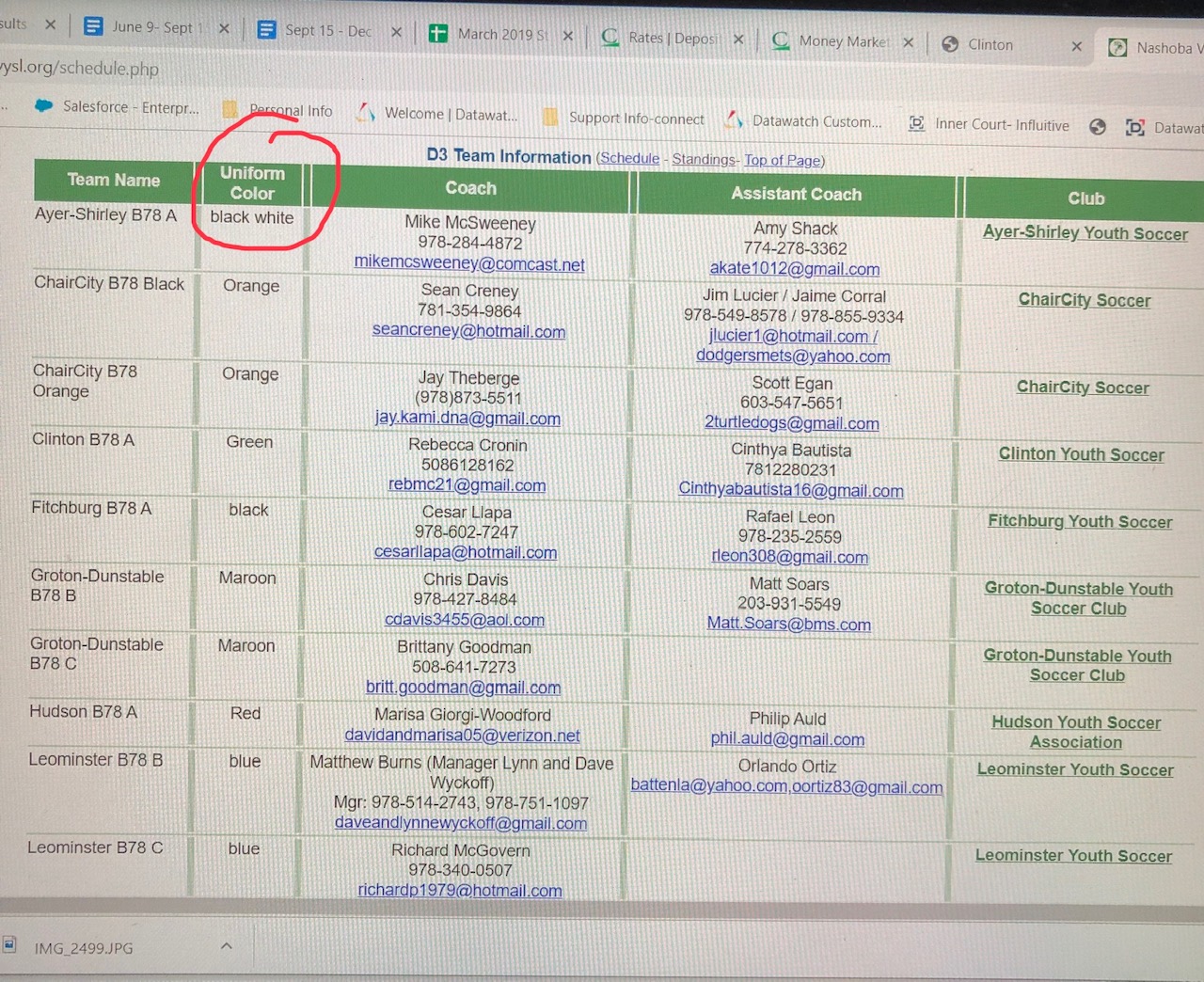This screenshot has width=1204, height=982.
Task: Click the dodgersmets@yahoo.com link
Action: point(793,356)
